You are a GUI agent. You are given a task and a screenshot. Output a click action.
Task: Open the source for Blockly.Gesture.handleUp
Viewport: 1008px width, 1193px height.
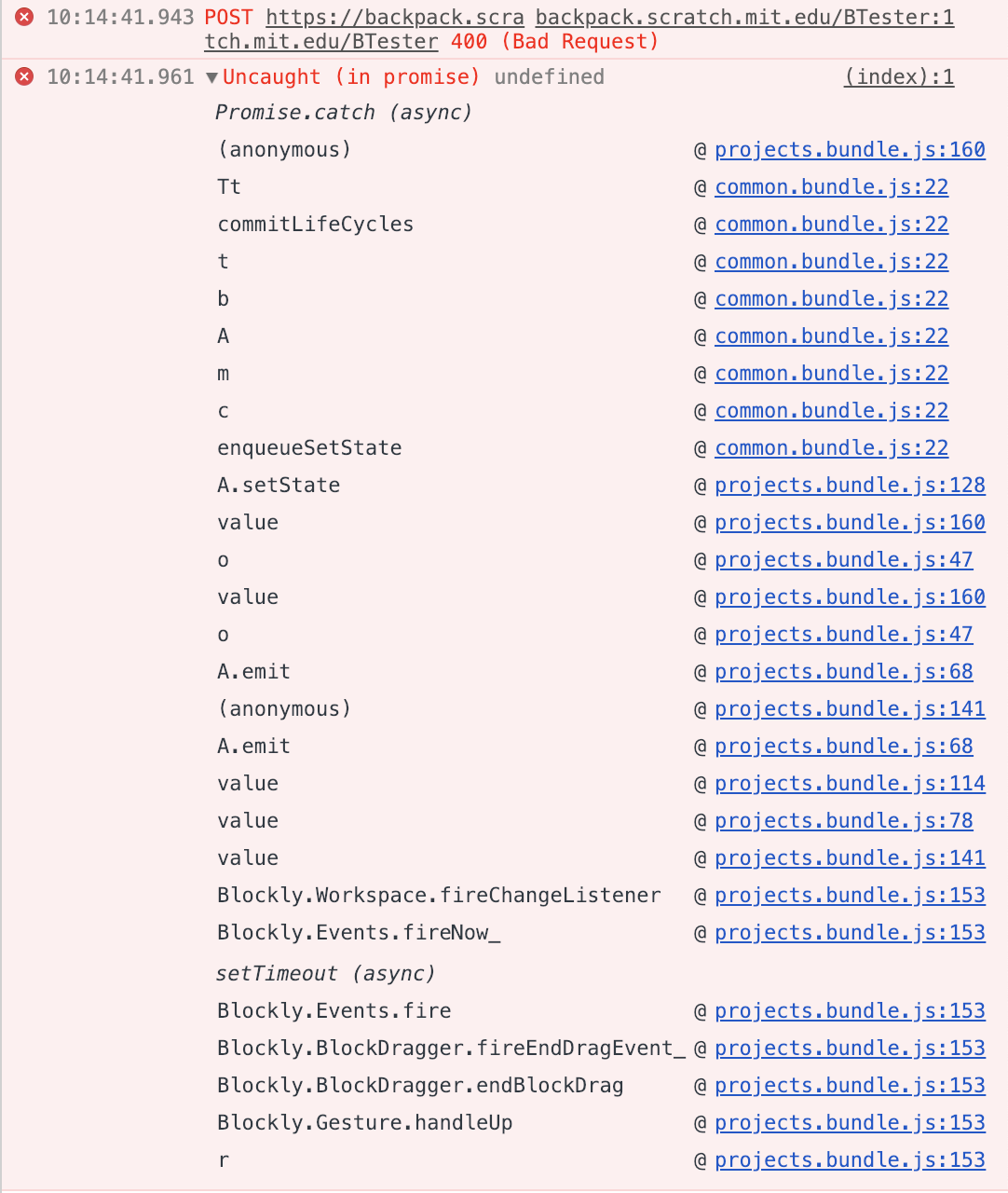coord(849,1122)
